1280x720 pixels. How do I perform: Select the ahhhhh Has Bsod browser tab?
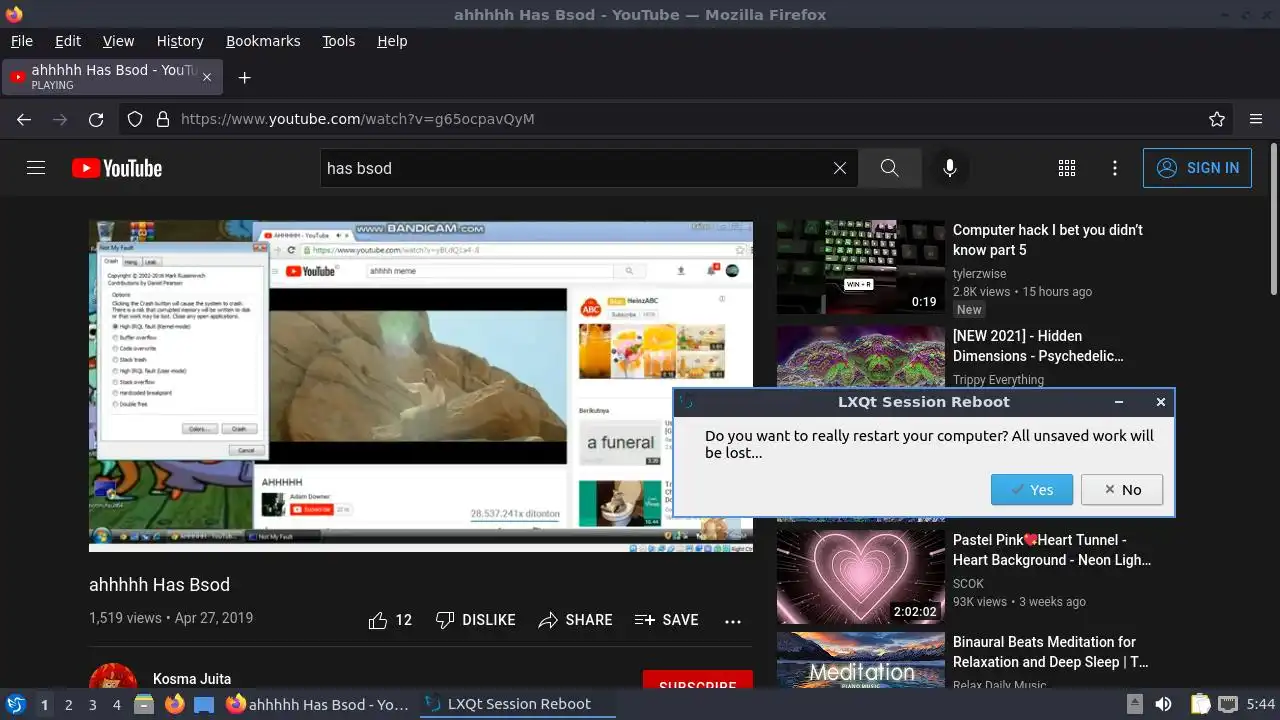110,77
